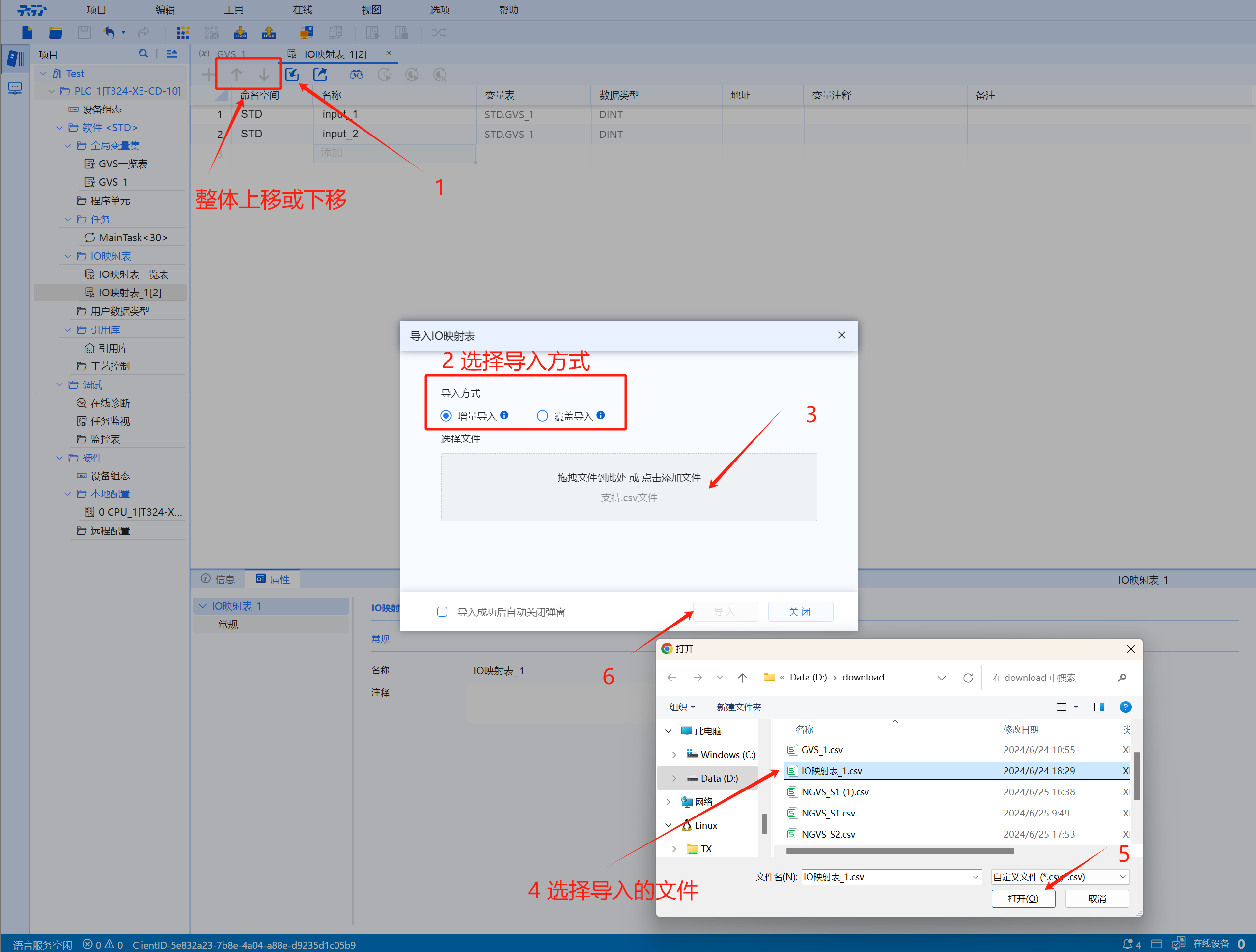The height and width of the screenshot is (952, 1256).
Task: Click refresh icon in file dialog
Action: [x=968, y=677]
